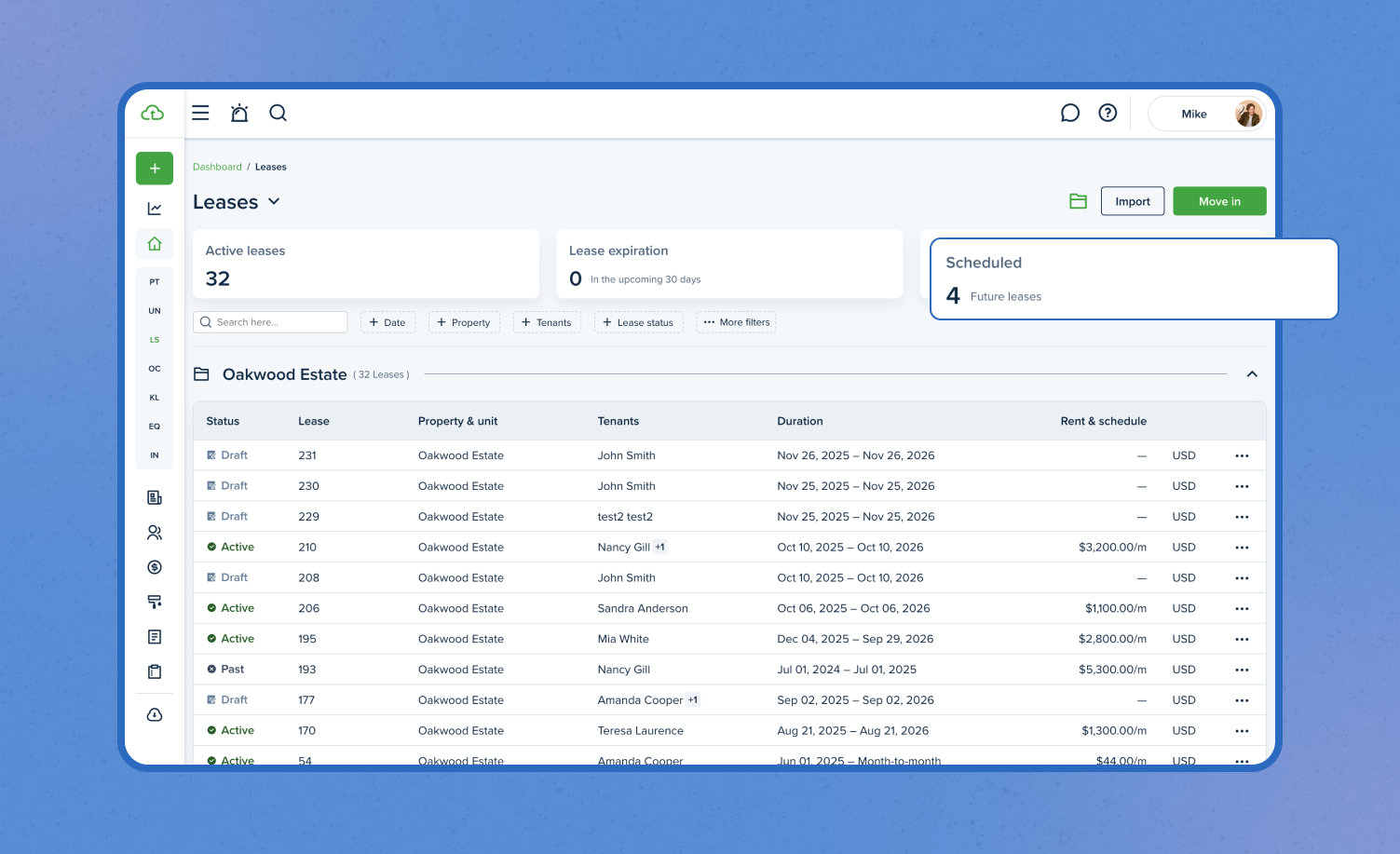Go to Dashboard breadcrumb link

pos(217,168)
